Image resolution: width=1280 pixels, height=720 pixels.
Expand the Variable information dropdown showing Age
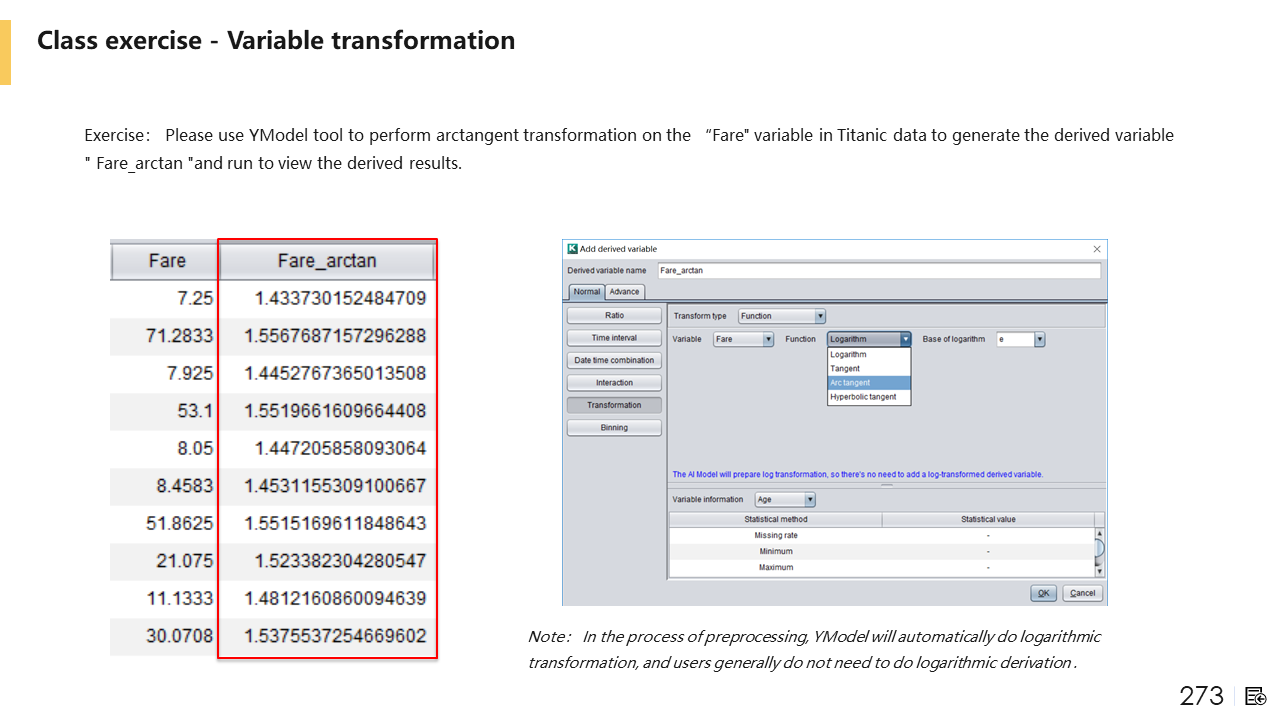coord(809,500)
